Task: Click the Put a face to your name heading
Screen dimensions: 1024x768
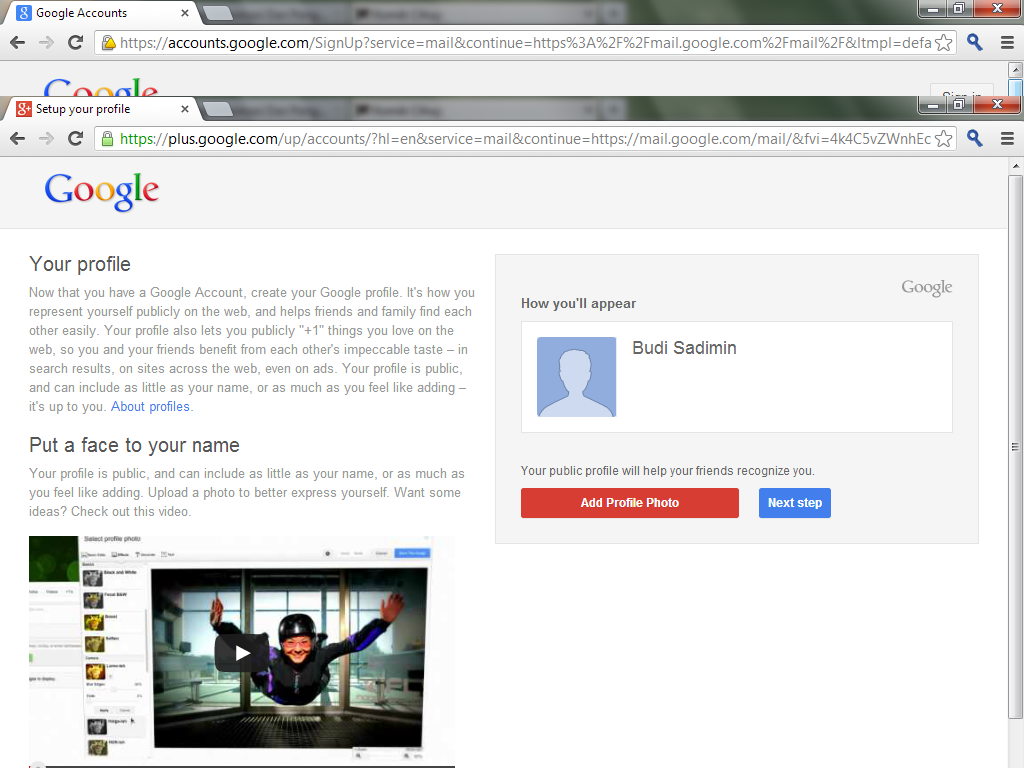Action: [x=134, y=445]
